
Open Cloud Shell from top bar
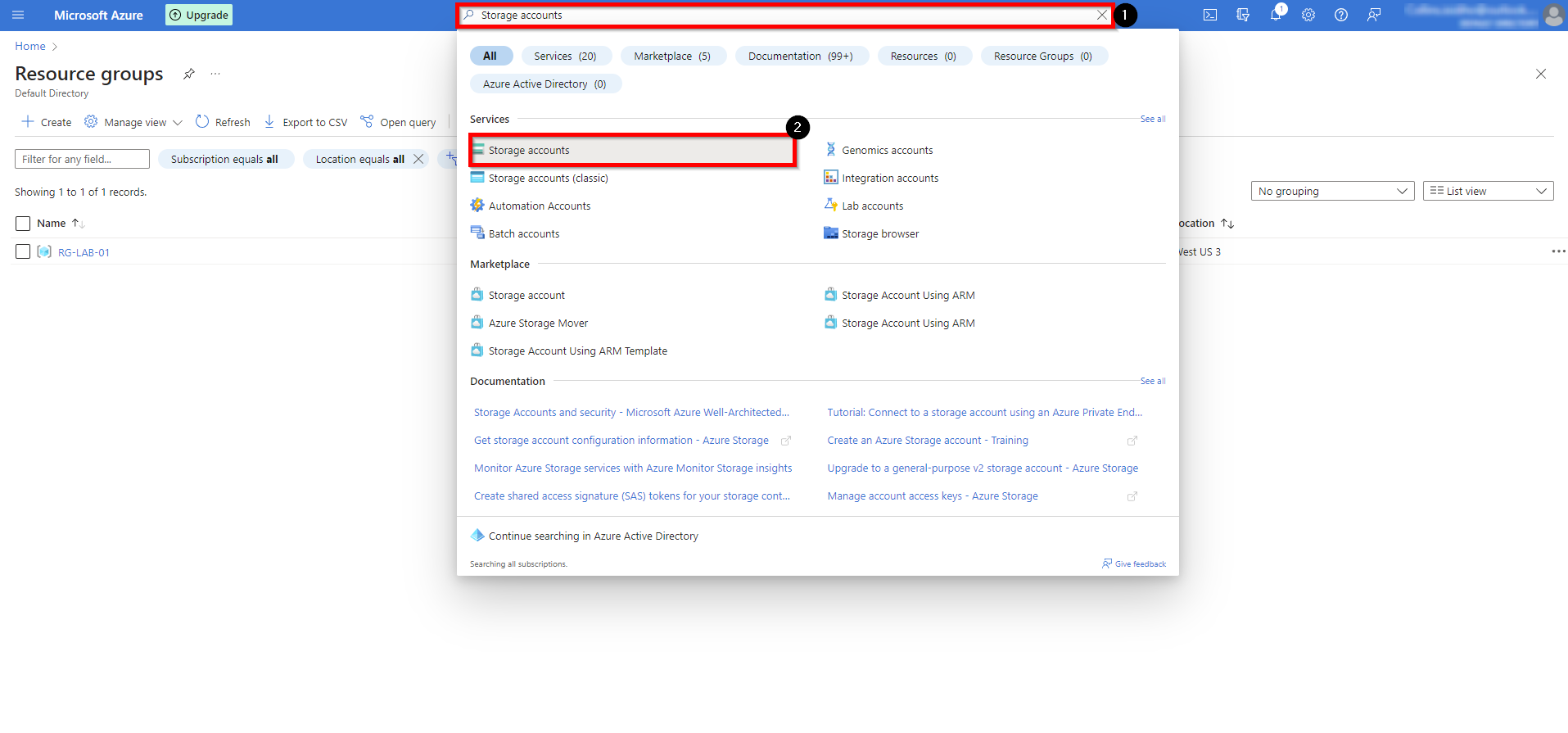point(1210,15)
